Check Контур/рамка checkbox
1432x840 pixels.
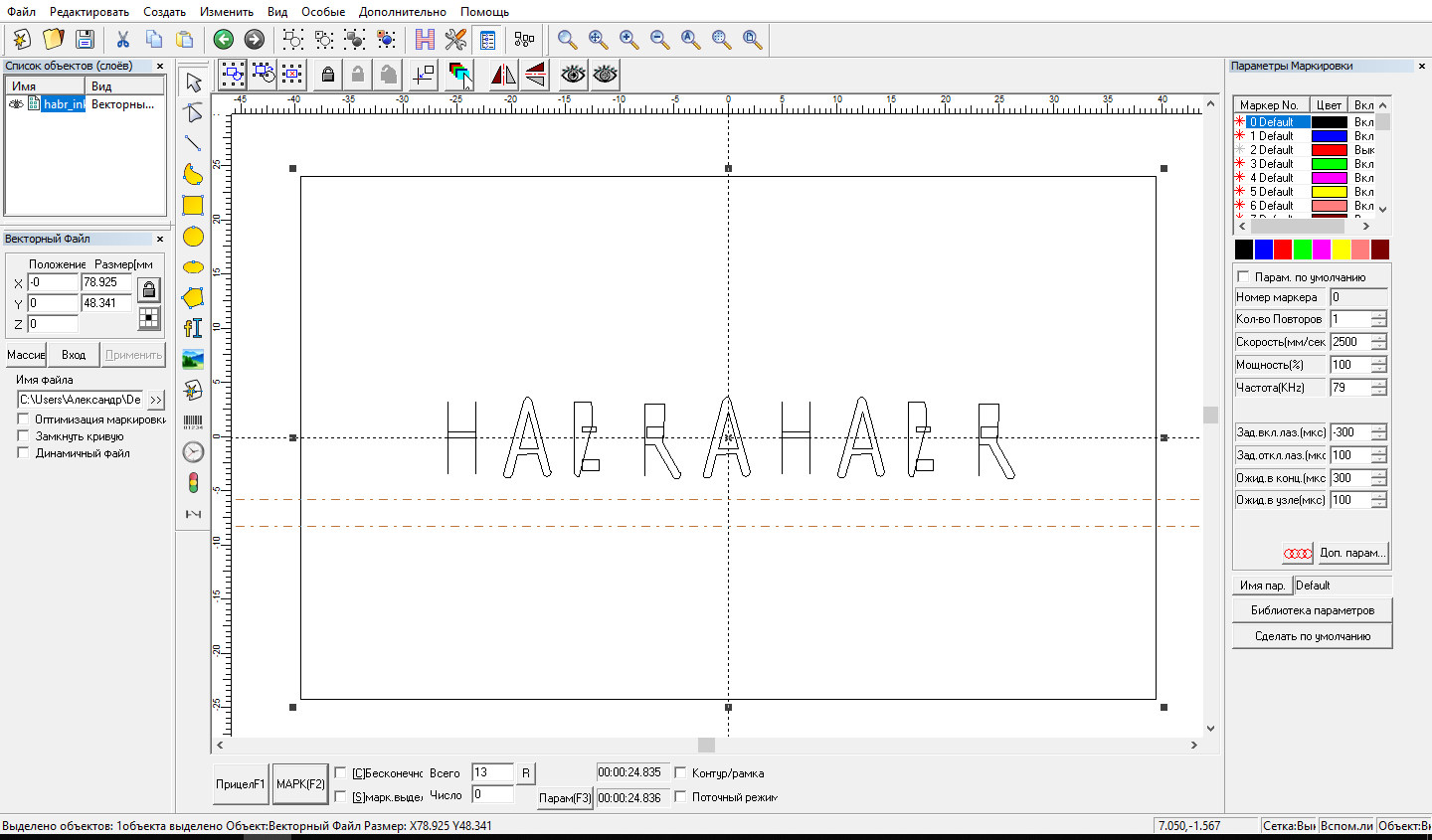click(681, 772)
